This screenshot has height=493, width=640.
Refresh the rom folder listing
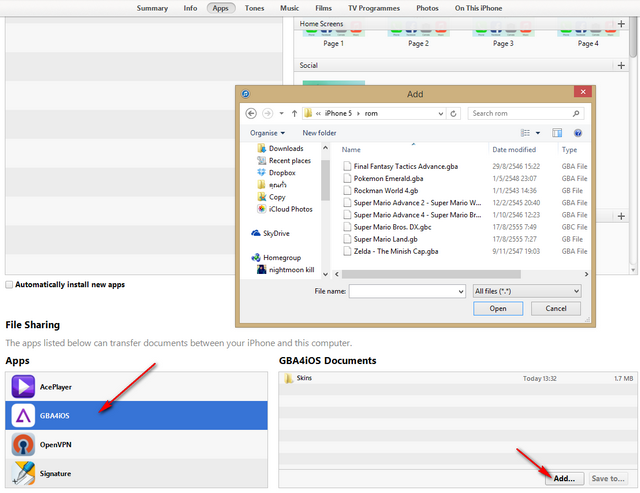click(453, 113)
